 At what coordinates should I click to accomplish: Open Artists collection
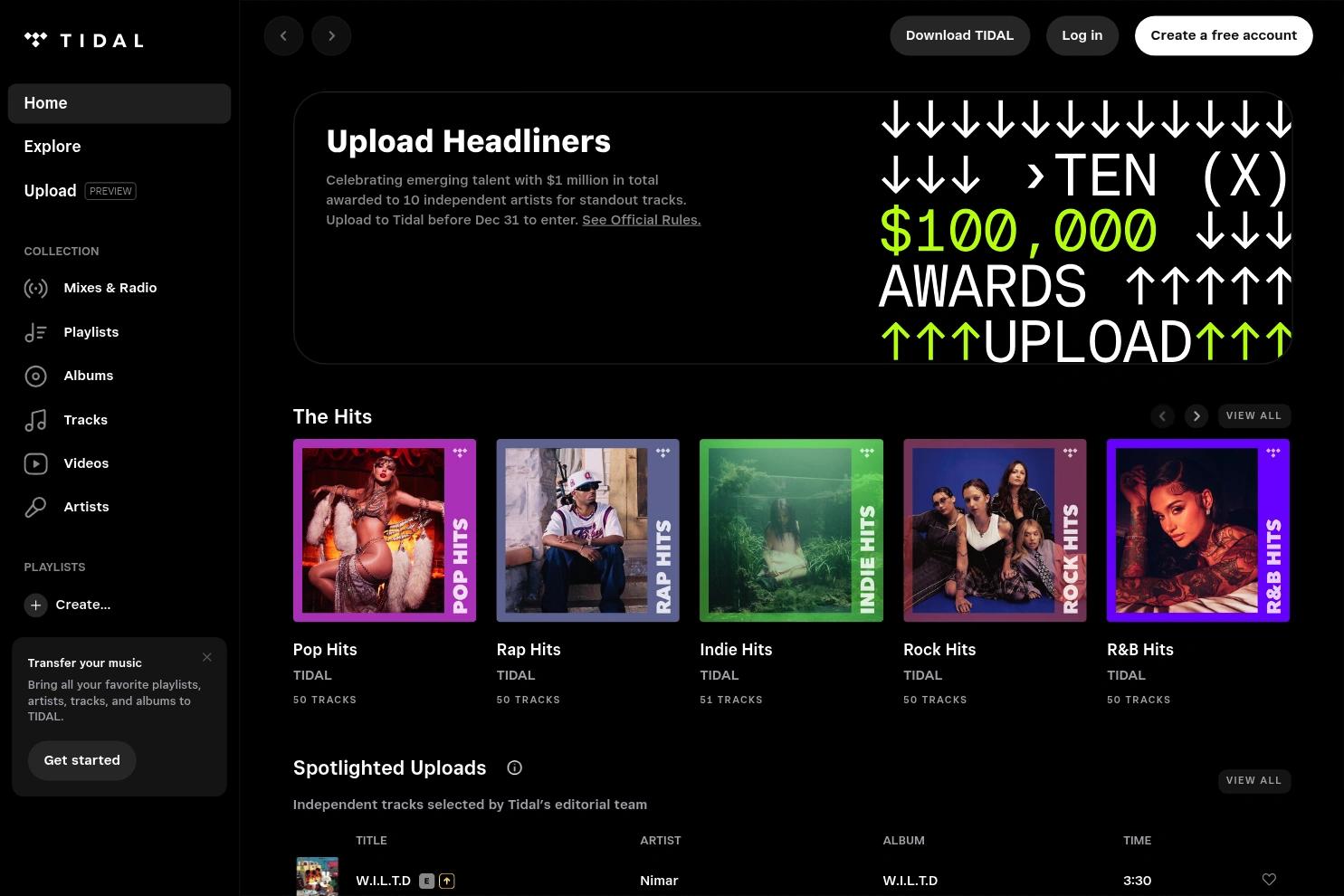[86, 507]
